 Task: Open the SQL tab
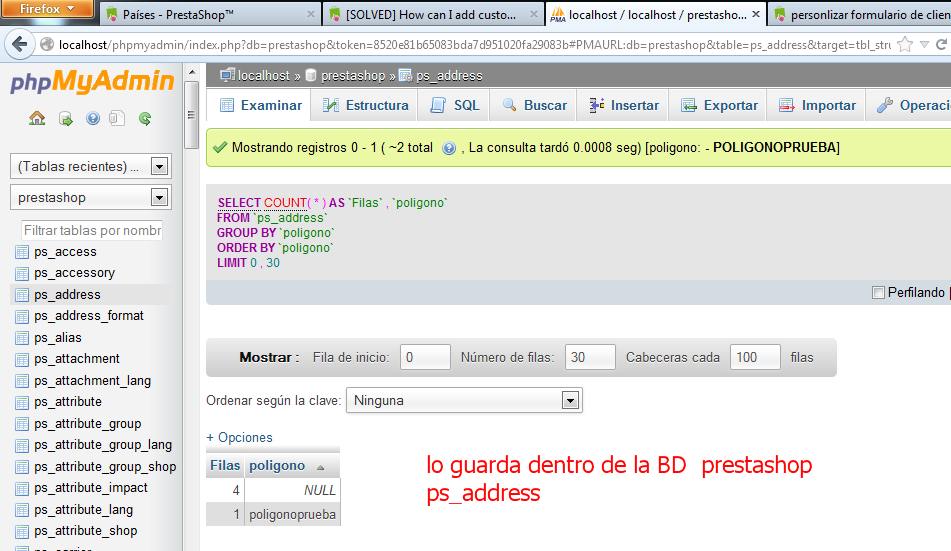pos(455,106)
